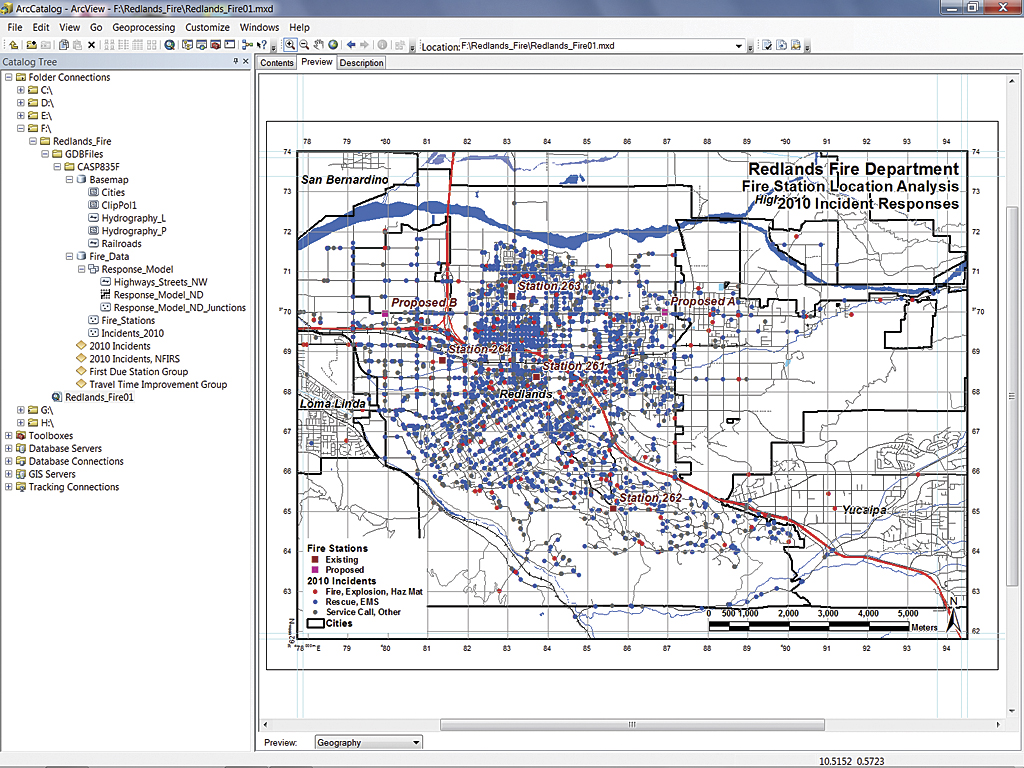The image size is (1024, 768).
Task: Switch to List view icon
Action: point(123,45)
